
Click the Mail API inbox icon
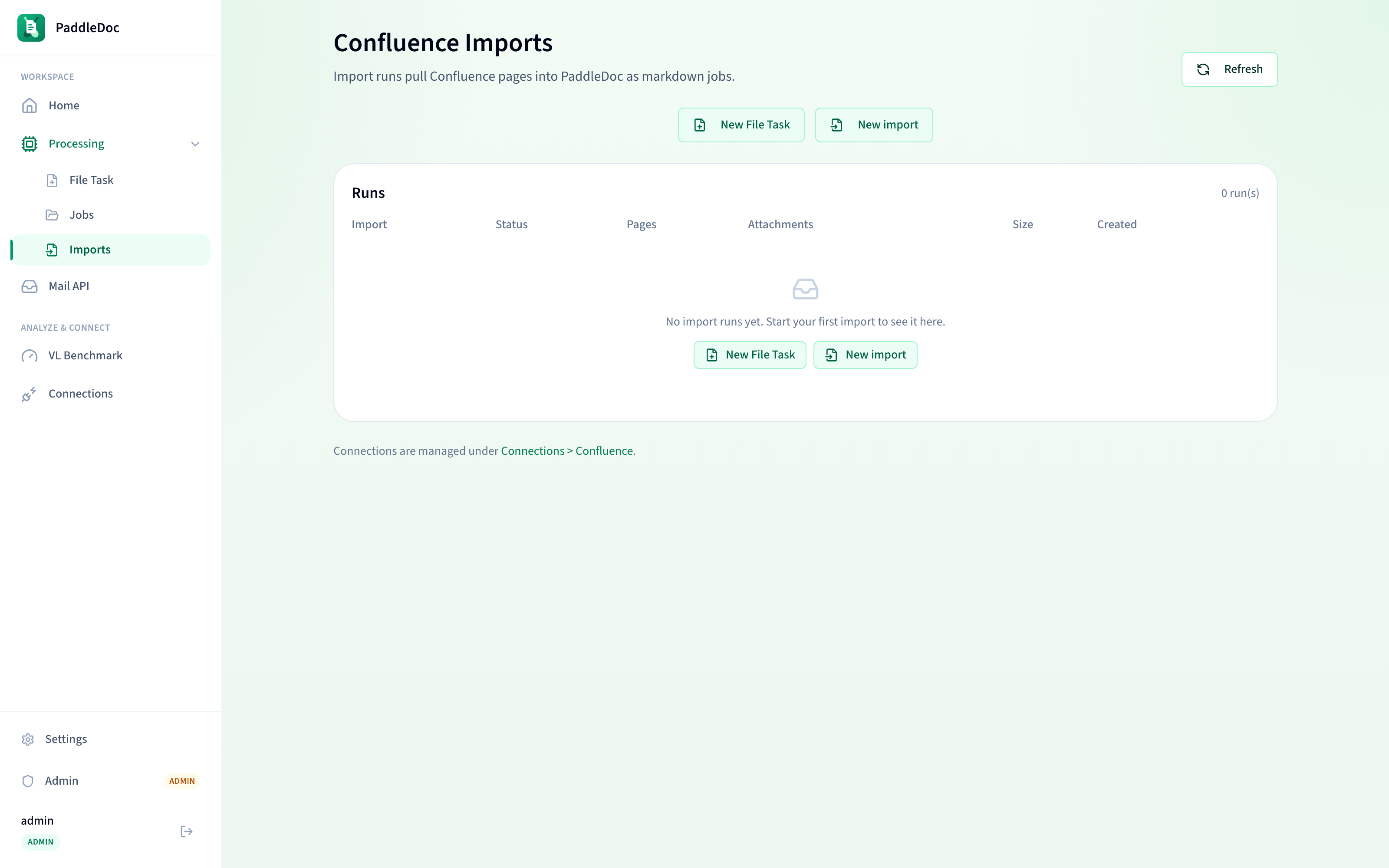(x=29, y=286)
